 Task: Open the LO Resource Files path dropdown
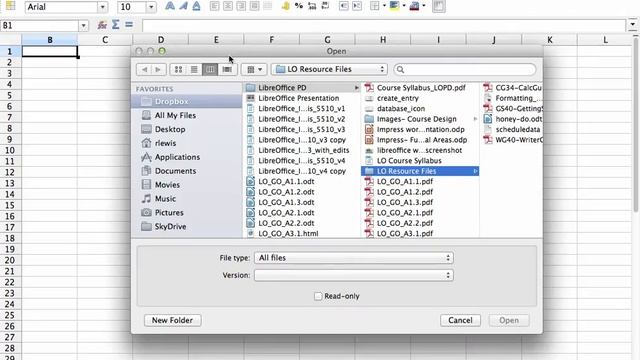pos(330,69)
